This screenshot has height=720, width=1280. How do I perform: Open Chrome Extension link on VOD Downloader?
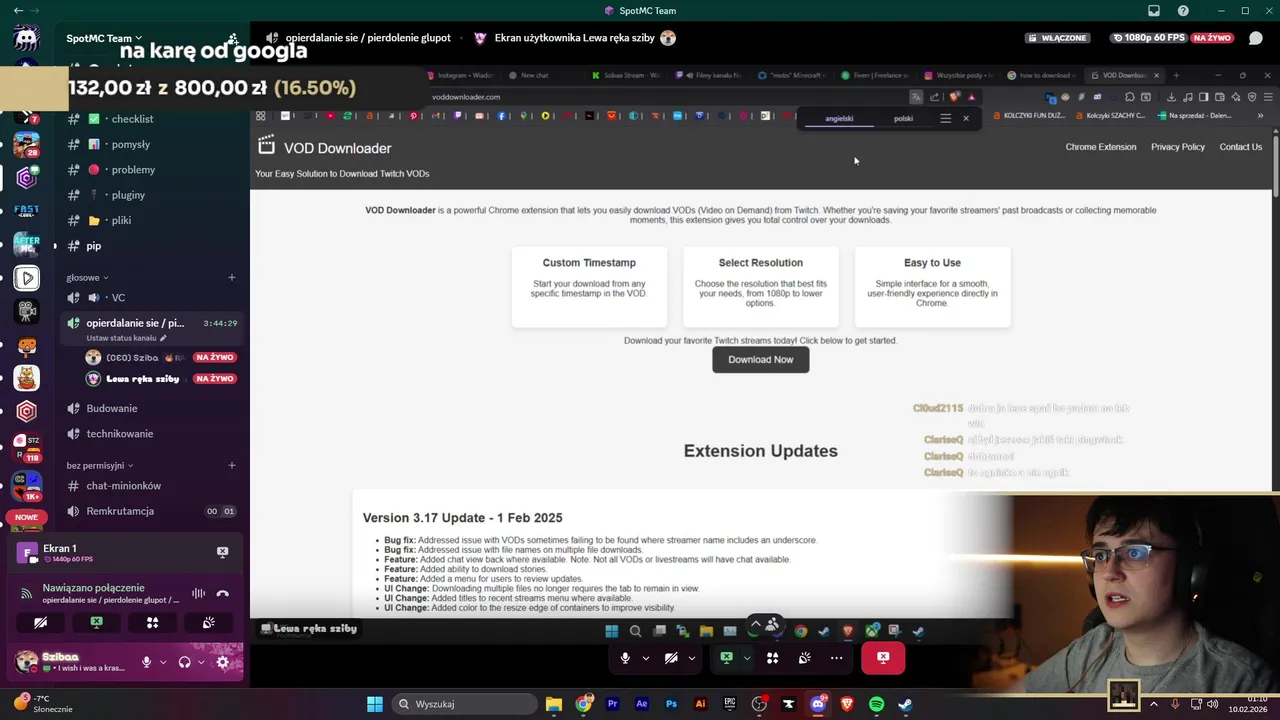click(1100, 147)
